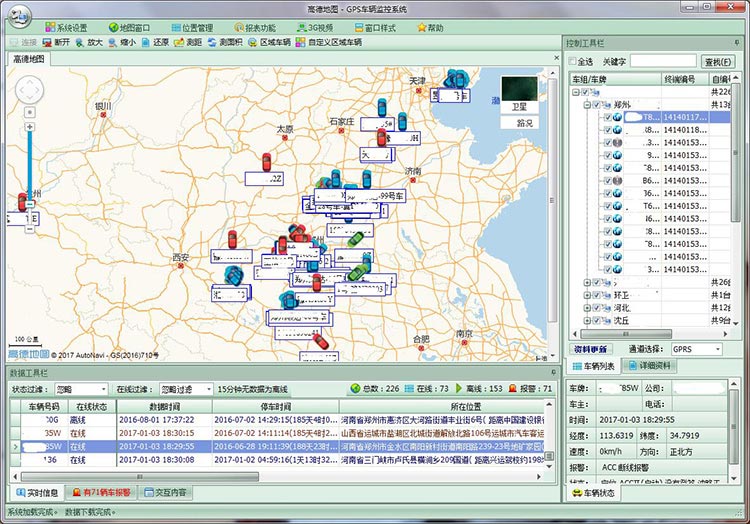Open the 报表功能 menu
This screenshot has height=524, width=750.
click(x=255, y=28)
